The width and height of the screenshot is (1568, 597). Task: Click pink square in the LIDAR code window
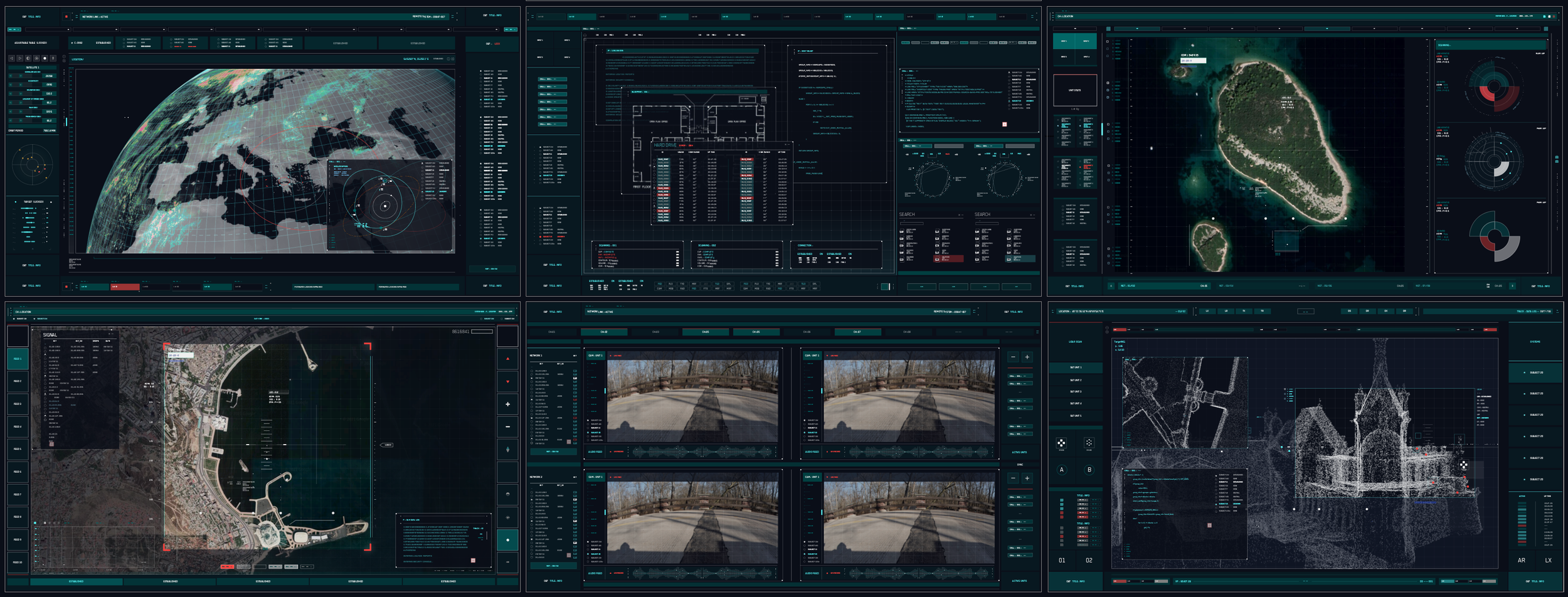pyautogui.click(x=1209, y=526)
